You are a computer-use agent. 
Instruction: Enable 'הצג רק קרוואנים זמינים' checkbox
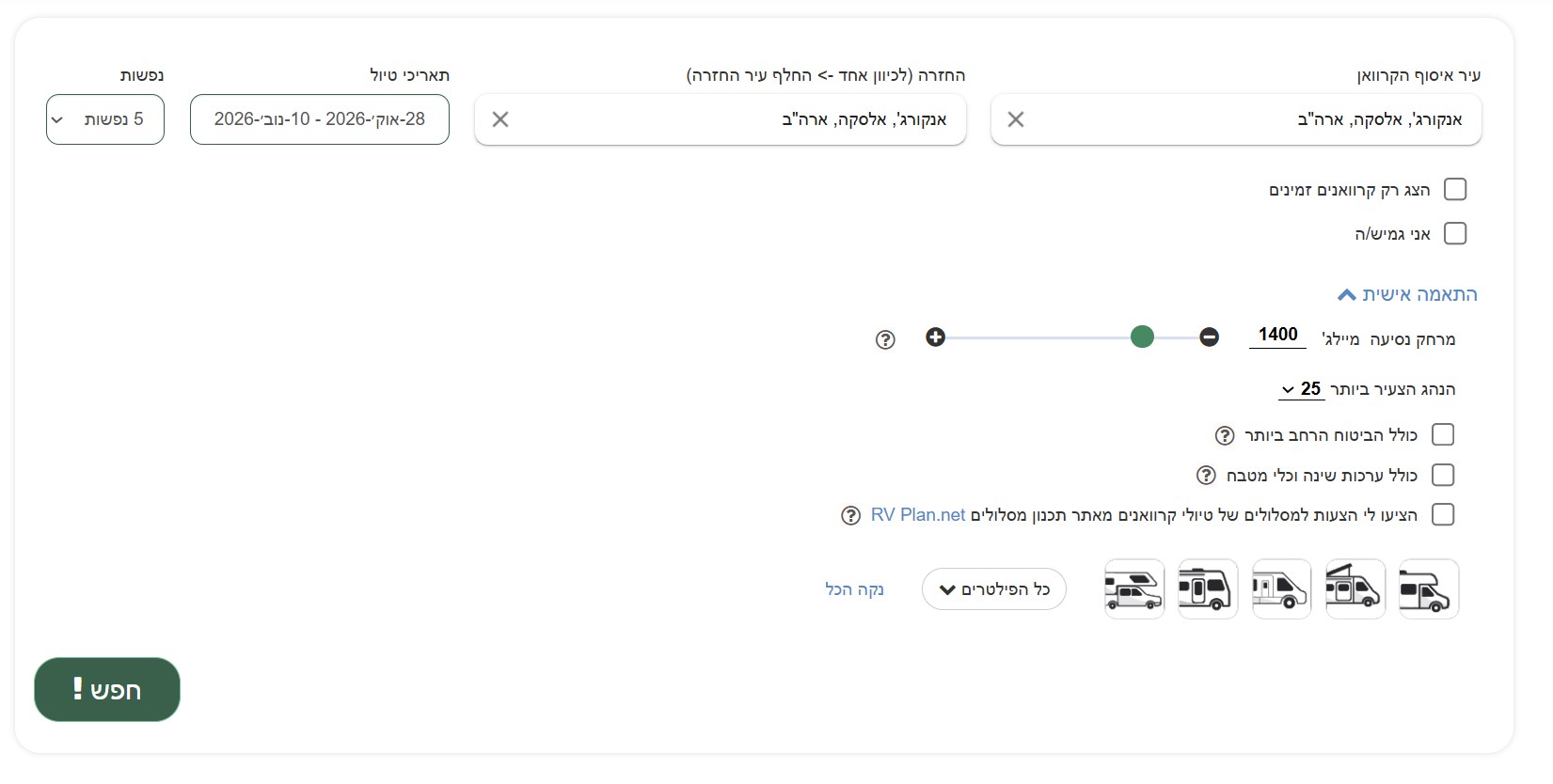point(1455,190)
